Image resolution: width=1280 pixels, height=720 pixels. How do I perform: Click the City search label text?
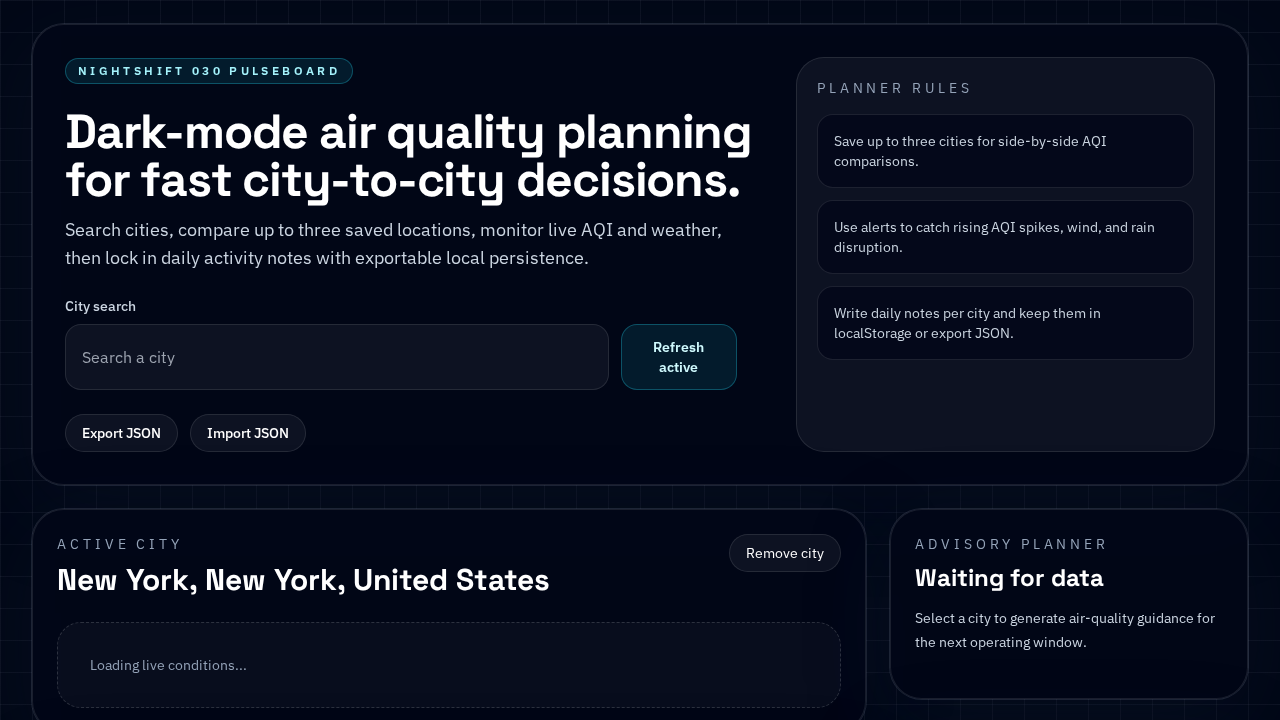(100, 306)
